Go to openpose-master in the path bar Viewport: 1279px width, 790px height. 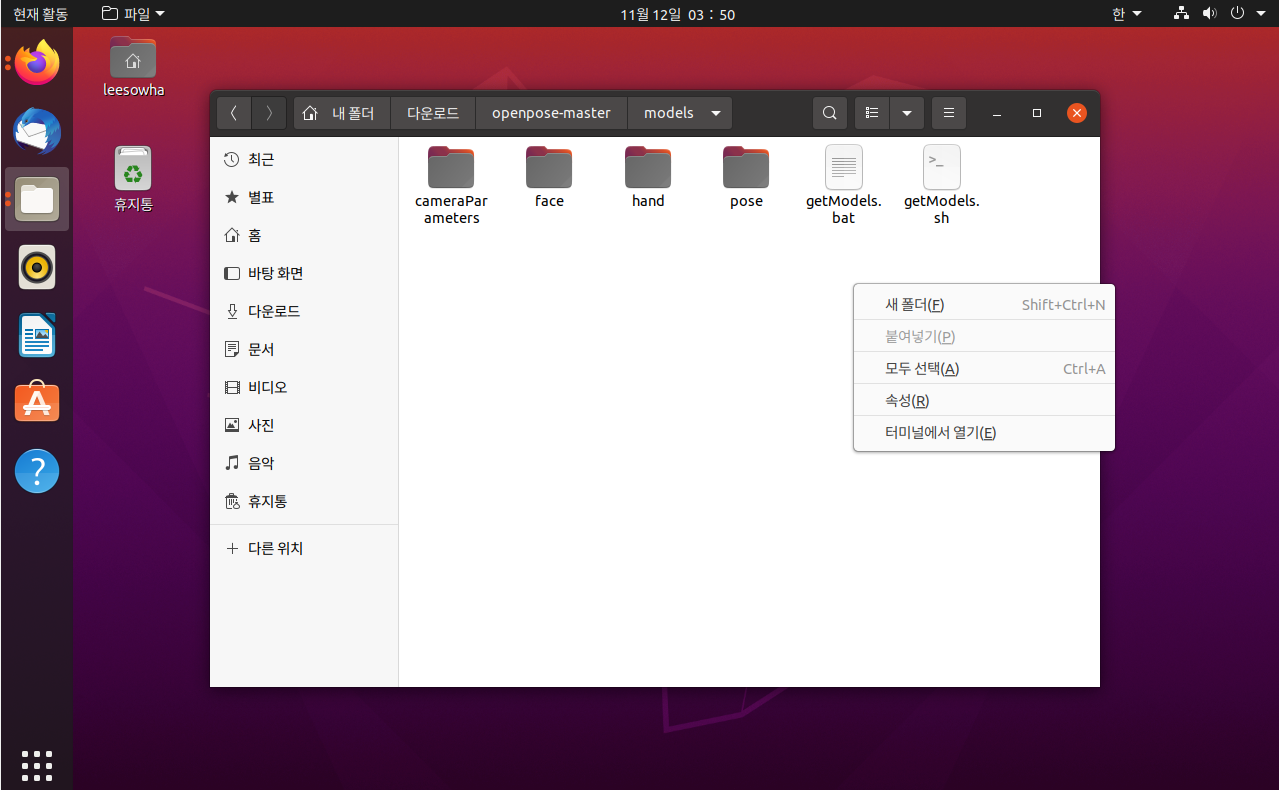[x=551, y=113]
